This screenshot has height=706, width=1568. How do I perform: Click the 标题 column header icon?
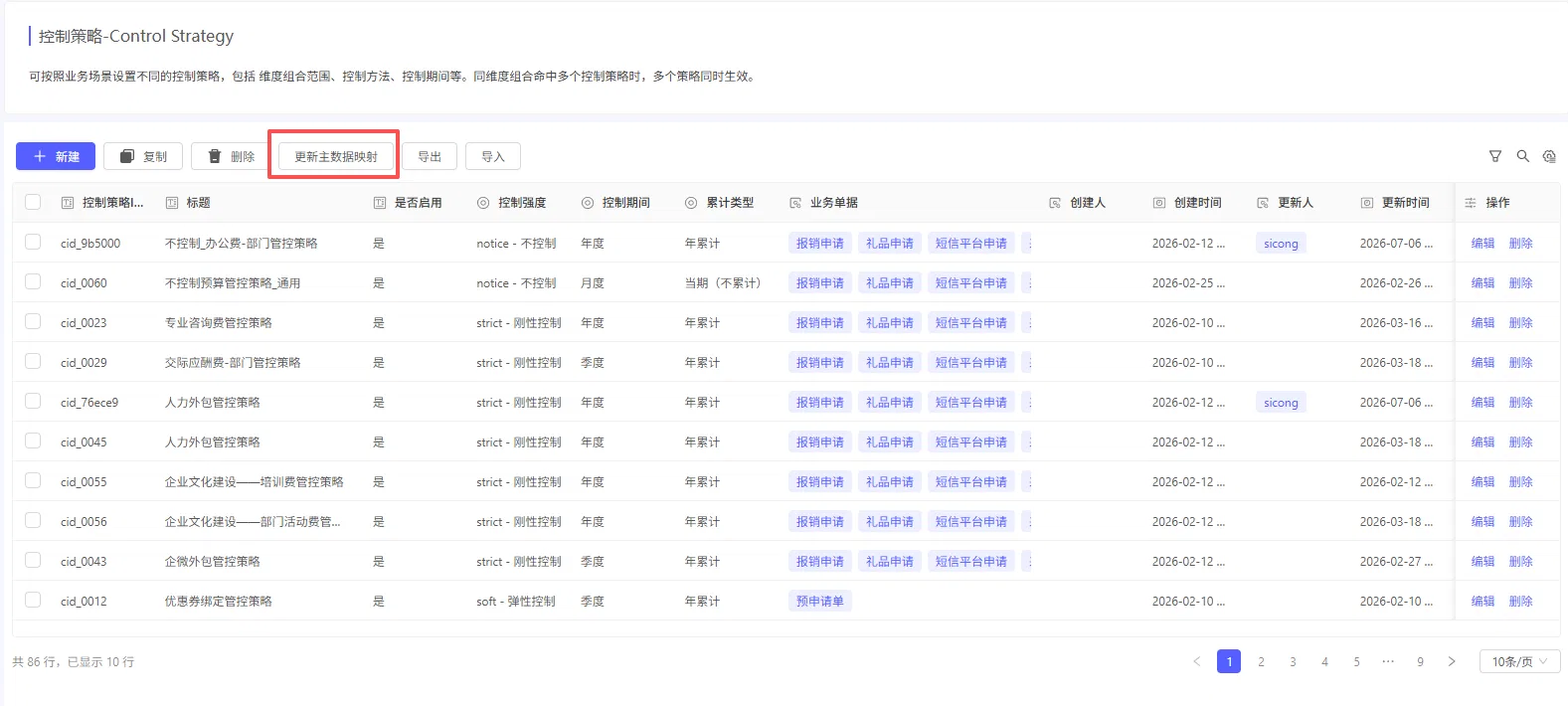(x=172, y=203)
